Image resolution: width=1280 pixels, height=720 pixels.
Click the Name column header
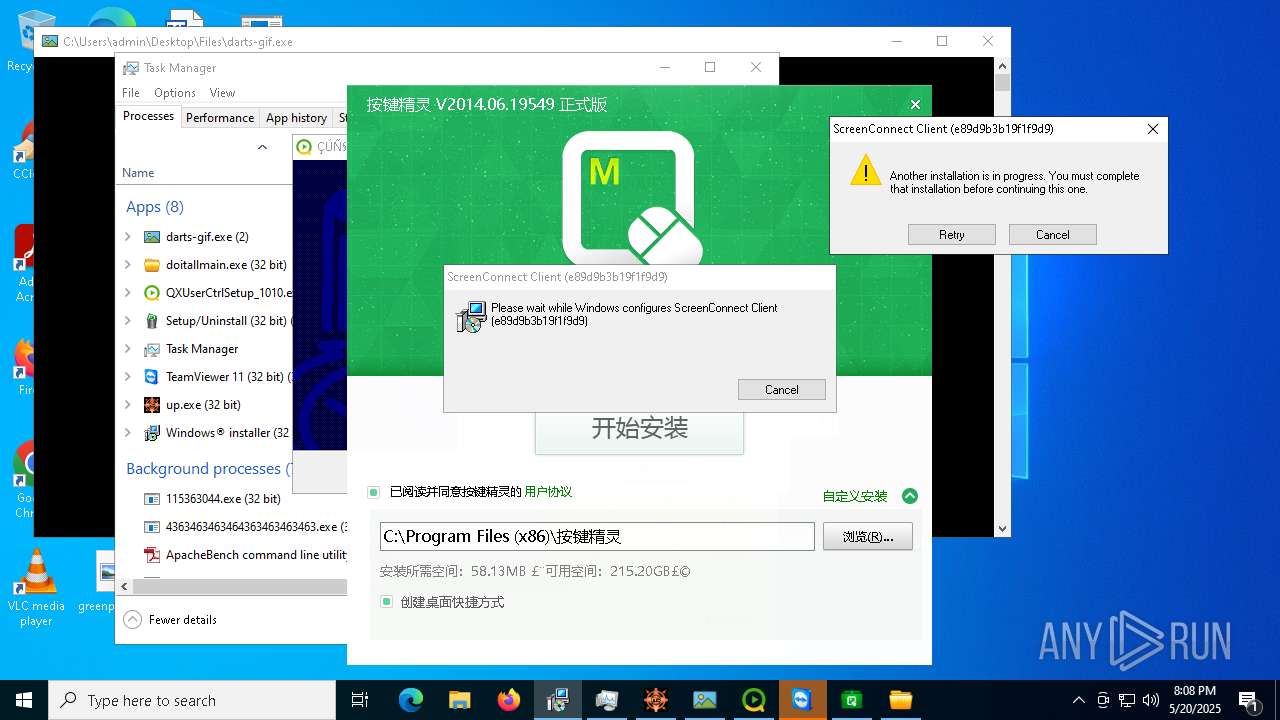[138, 173]
